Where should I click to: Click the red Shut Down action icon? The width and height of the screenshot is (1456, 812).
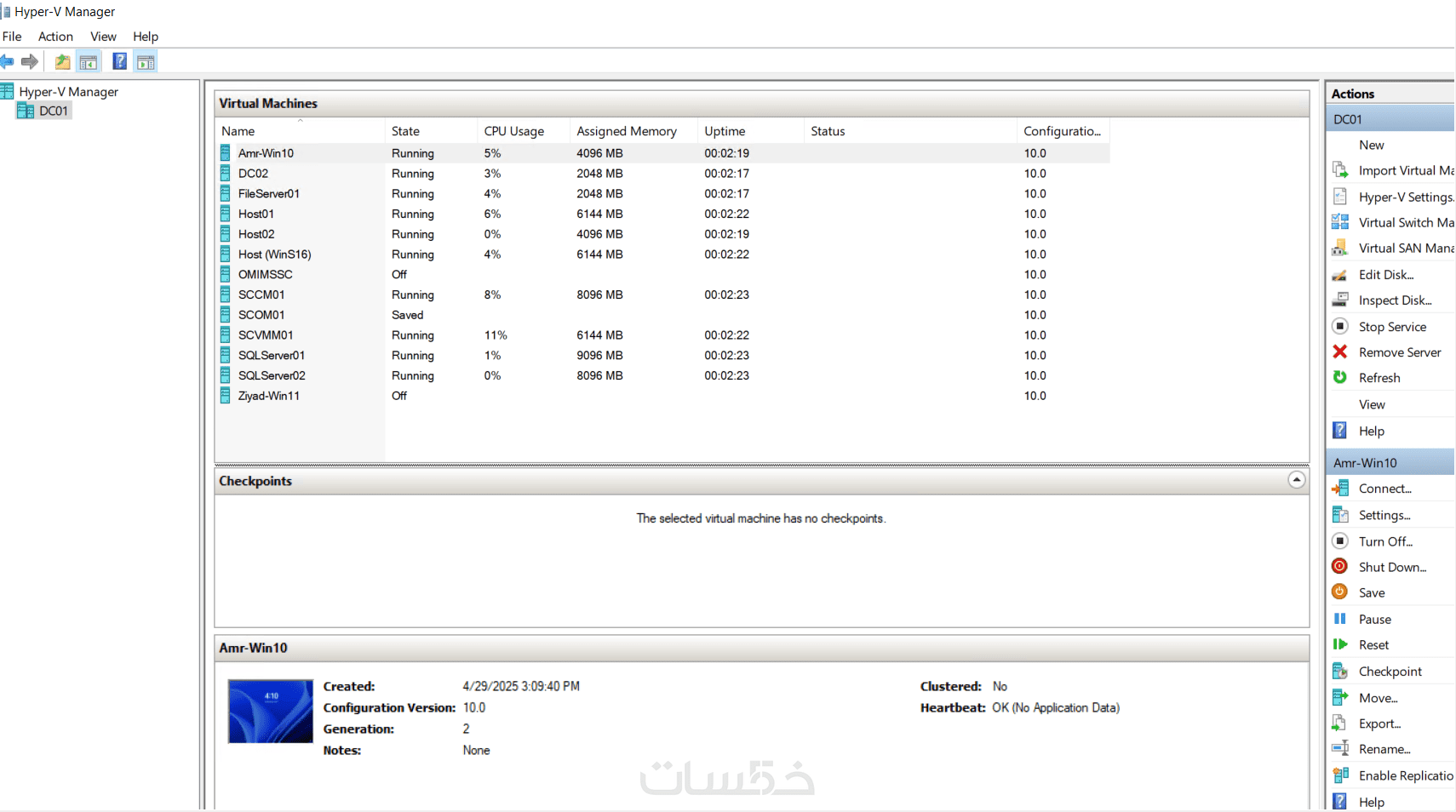pos(1340,566)
